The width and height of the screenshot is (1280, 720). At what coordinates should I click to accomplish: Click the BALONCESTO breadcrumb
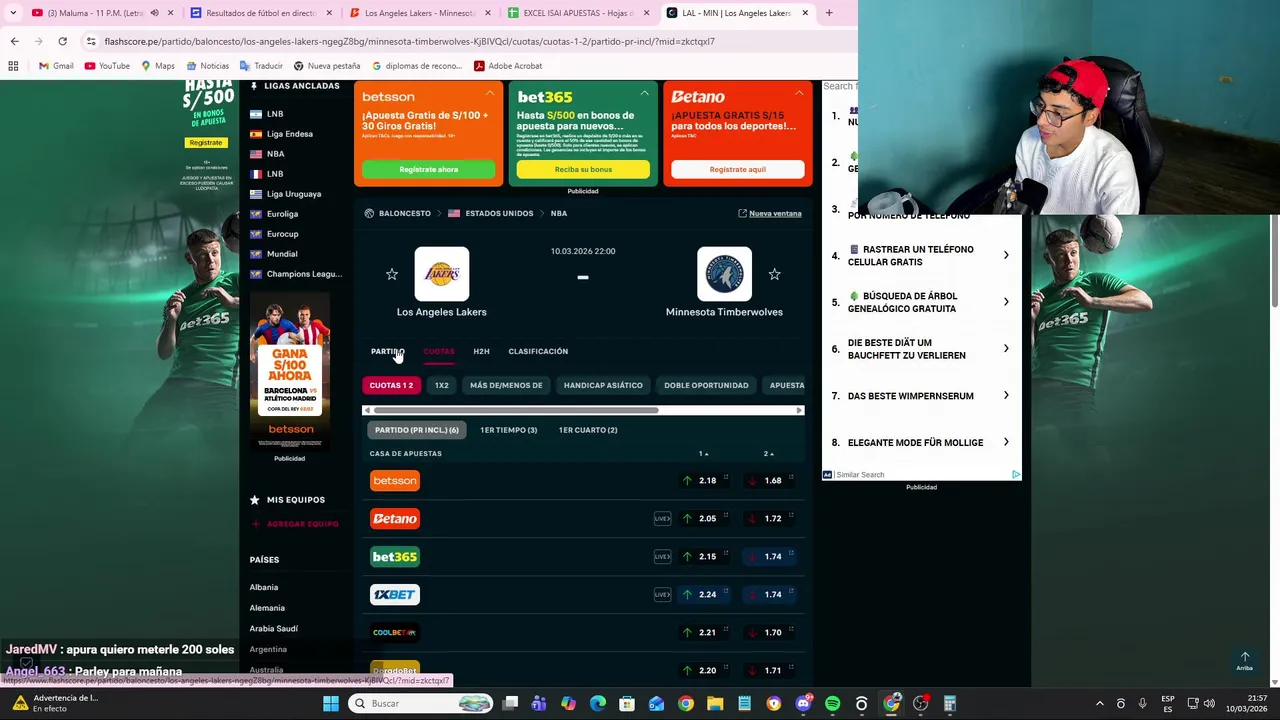(x=404, y=213)
